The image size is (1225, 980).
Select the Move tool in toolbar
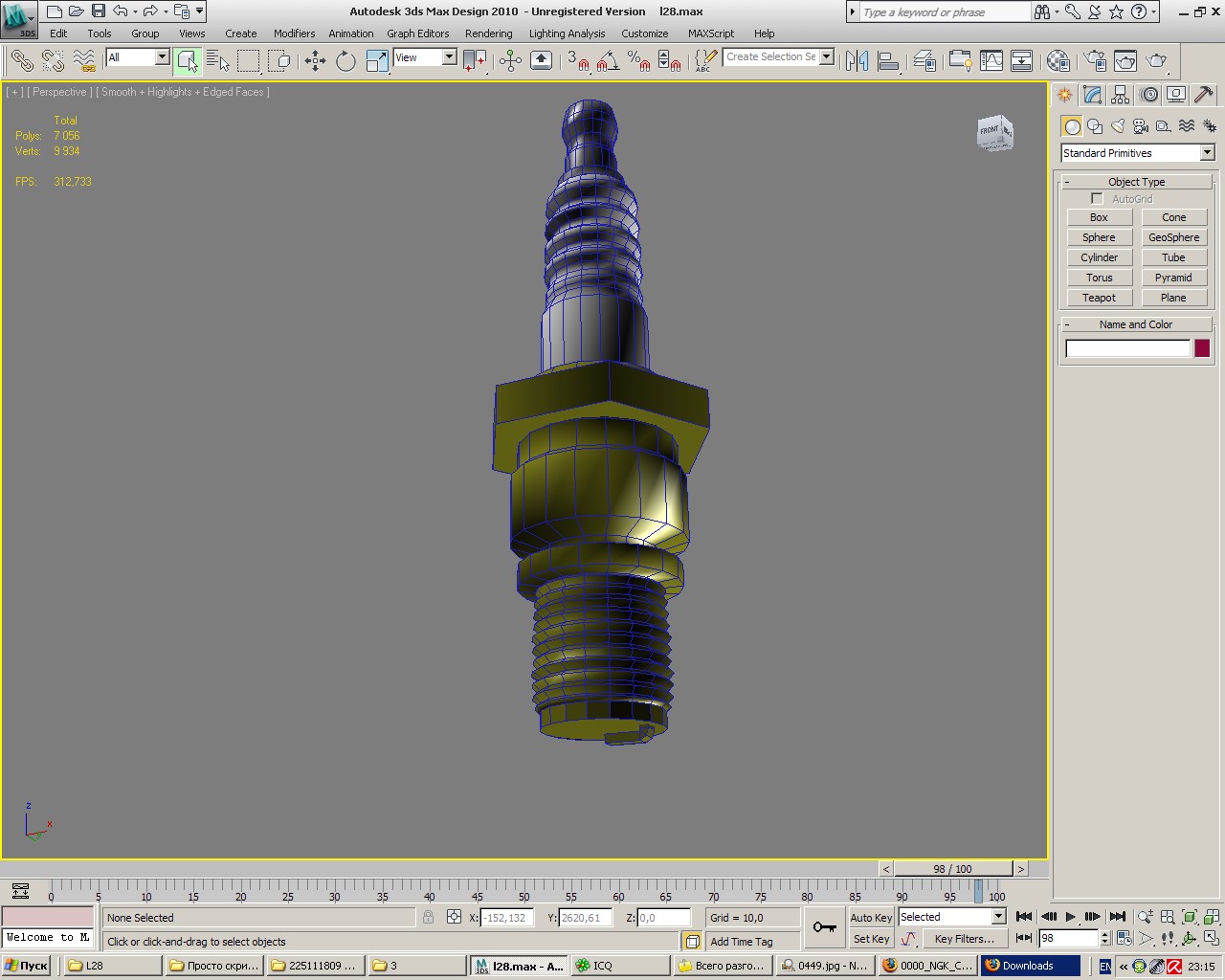tap(315, 61)
